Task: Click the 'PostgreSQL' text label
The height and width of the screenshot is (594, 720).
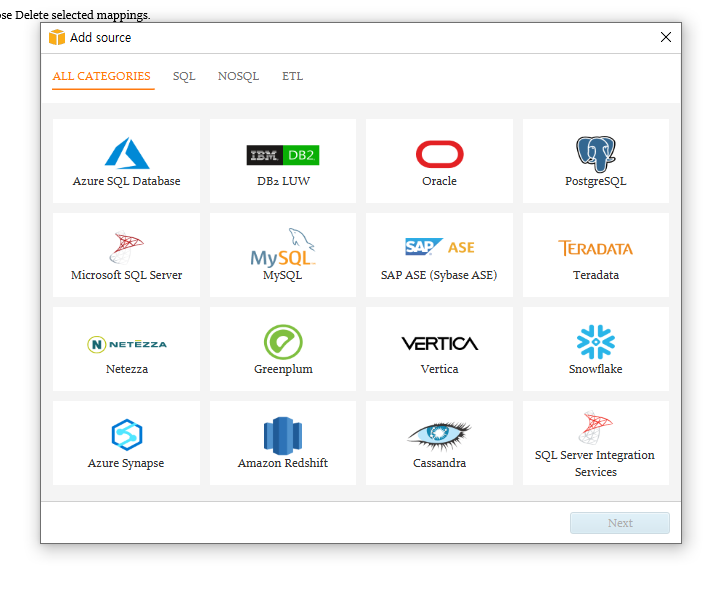Action: 596,182
